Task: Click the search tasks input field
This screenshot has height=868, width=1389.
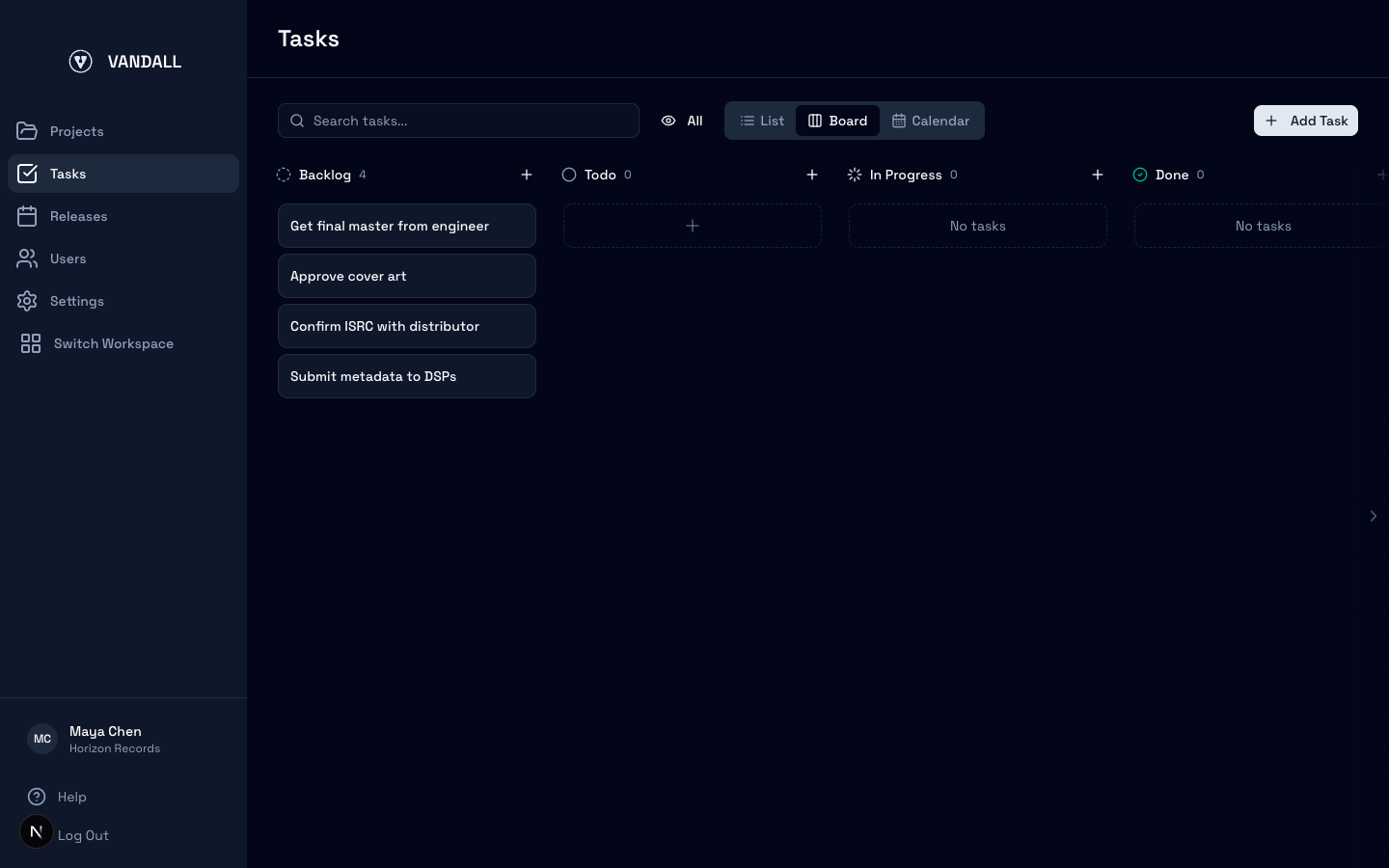Action: (x=458, y=121)
